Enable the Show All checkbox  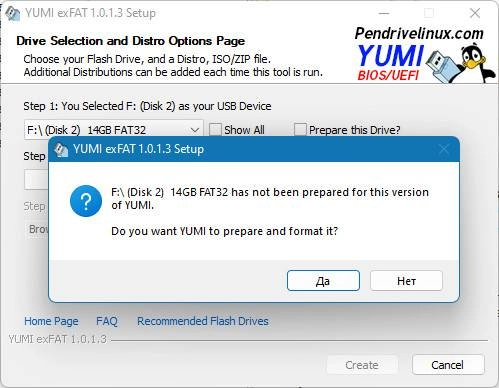215,129
